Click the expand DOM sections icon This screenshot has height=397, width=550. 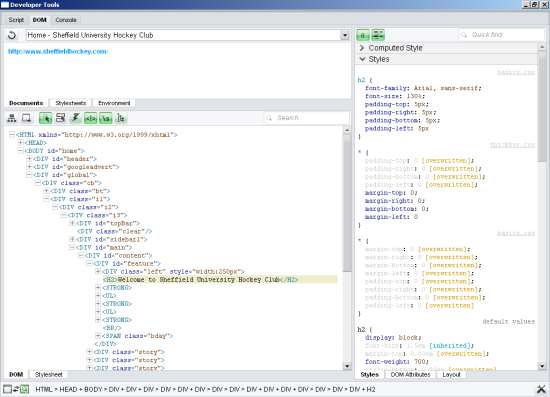[x=60, y=118]
